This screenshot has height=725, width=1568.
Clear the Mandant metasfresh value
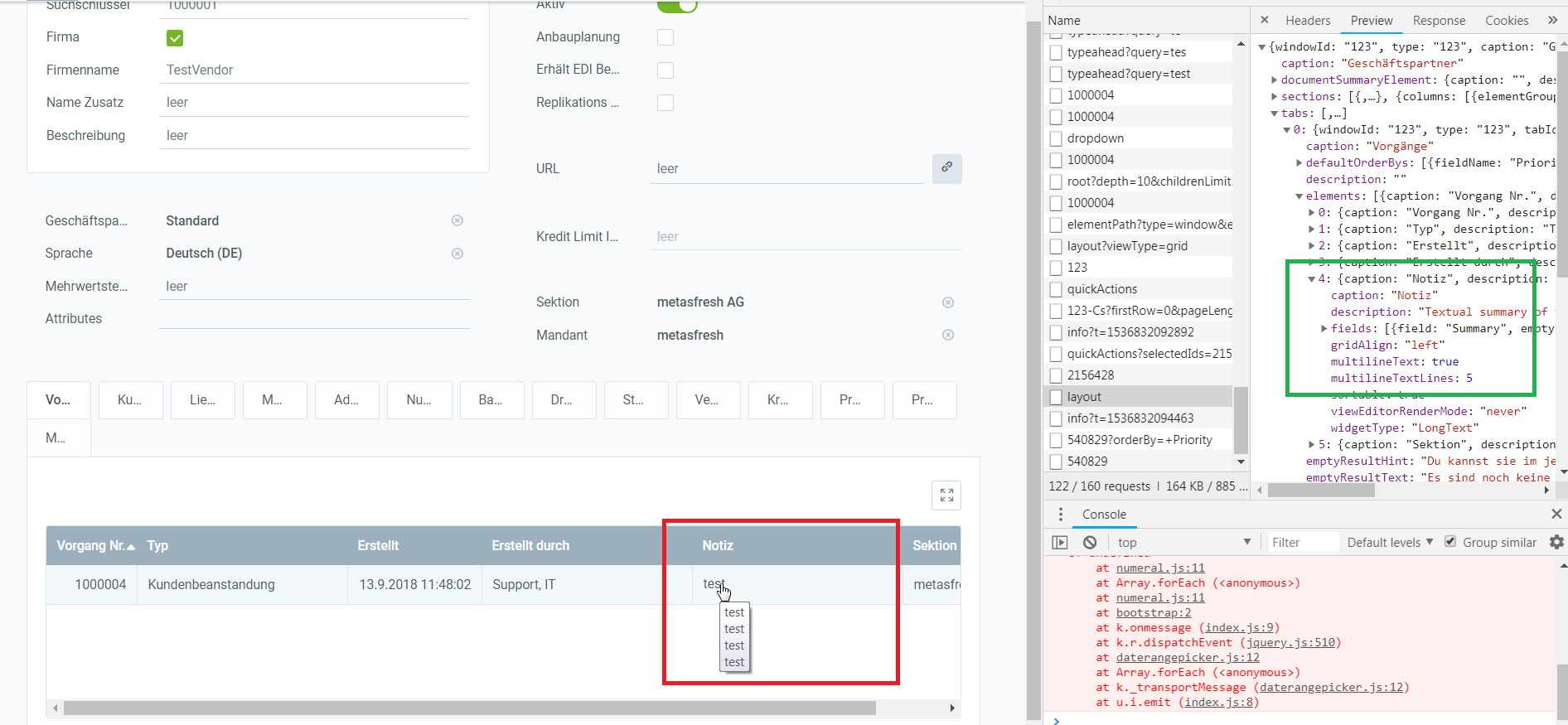point(948,335)
